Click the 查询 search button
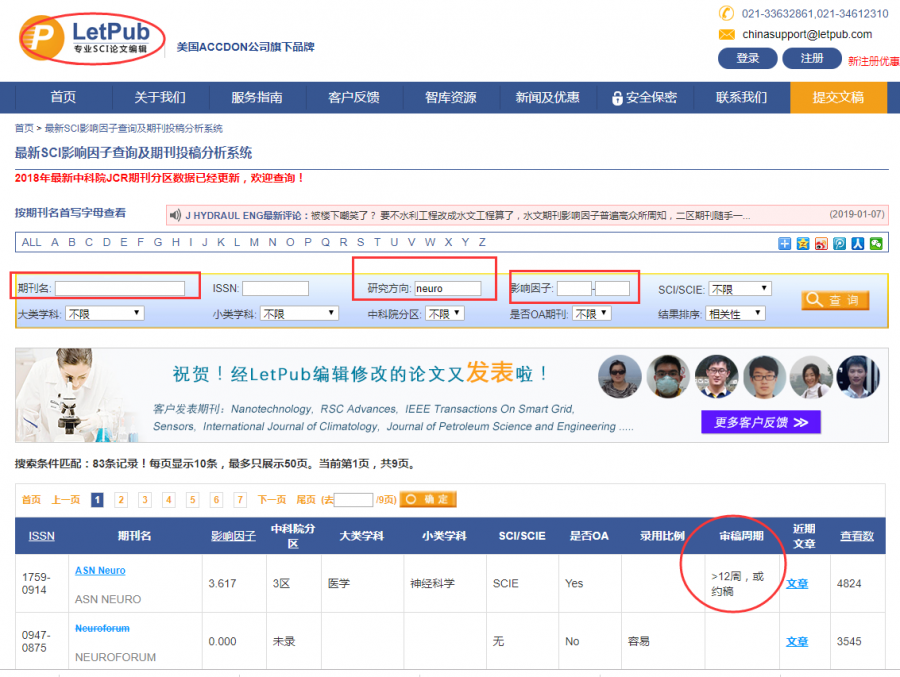This screenshot has height=677, width=900. [835, 300]
